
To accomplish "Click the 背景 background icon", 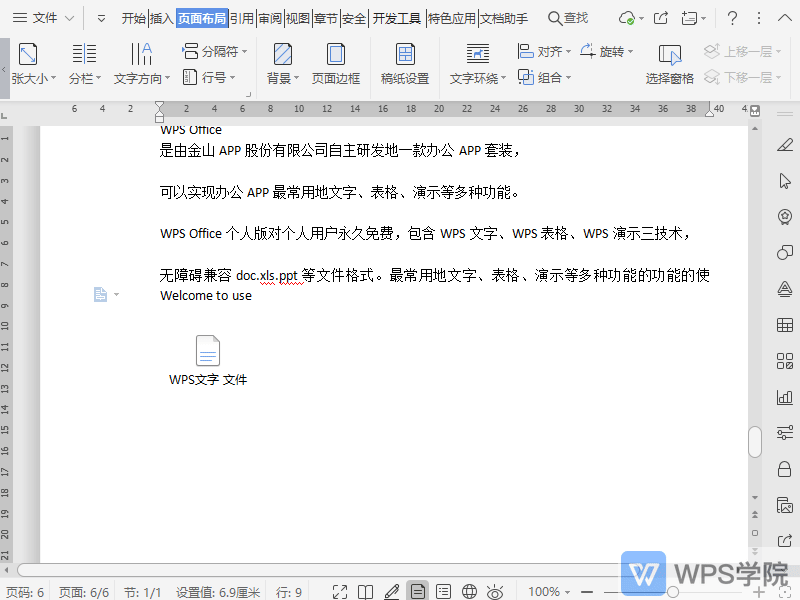I will pyautogui.click(x=282, y=54).
